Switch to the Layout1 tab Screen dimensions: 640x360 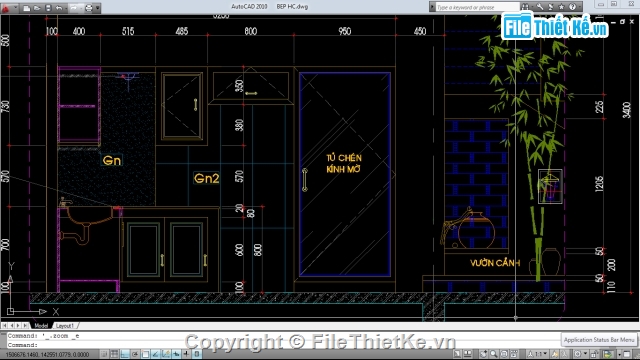tap(65, 326)
